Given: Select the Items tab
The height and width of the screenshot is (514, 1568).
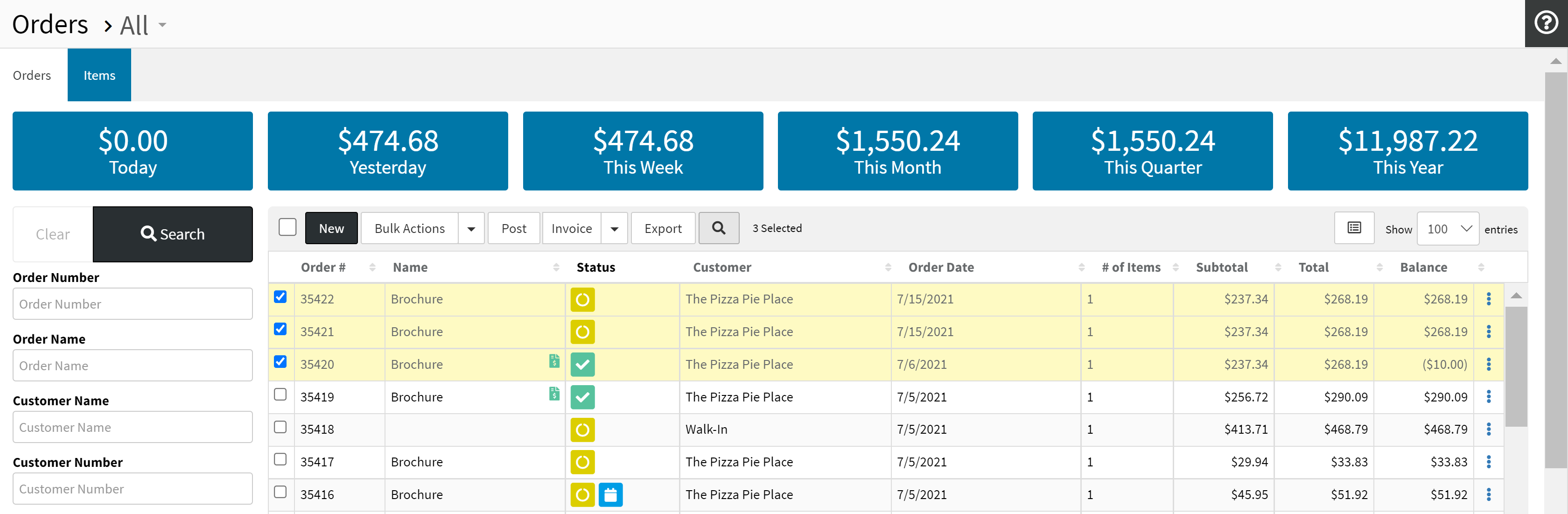Looking at the screenshot, I should click(x=99, y=76).
